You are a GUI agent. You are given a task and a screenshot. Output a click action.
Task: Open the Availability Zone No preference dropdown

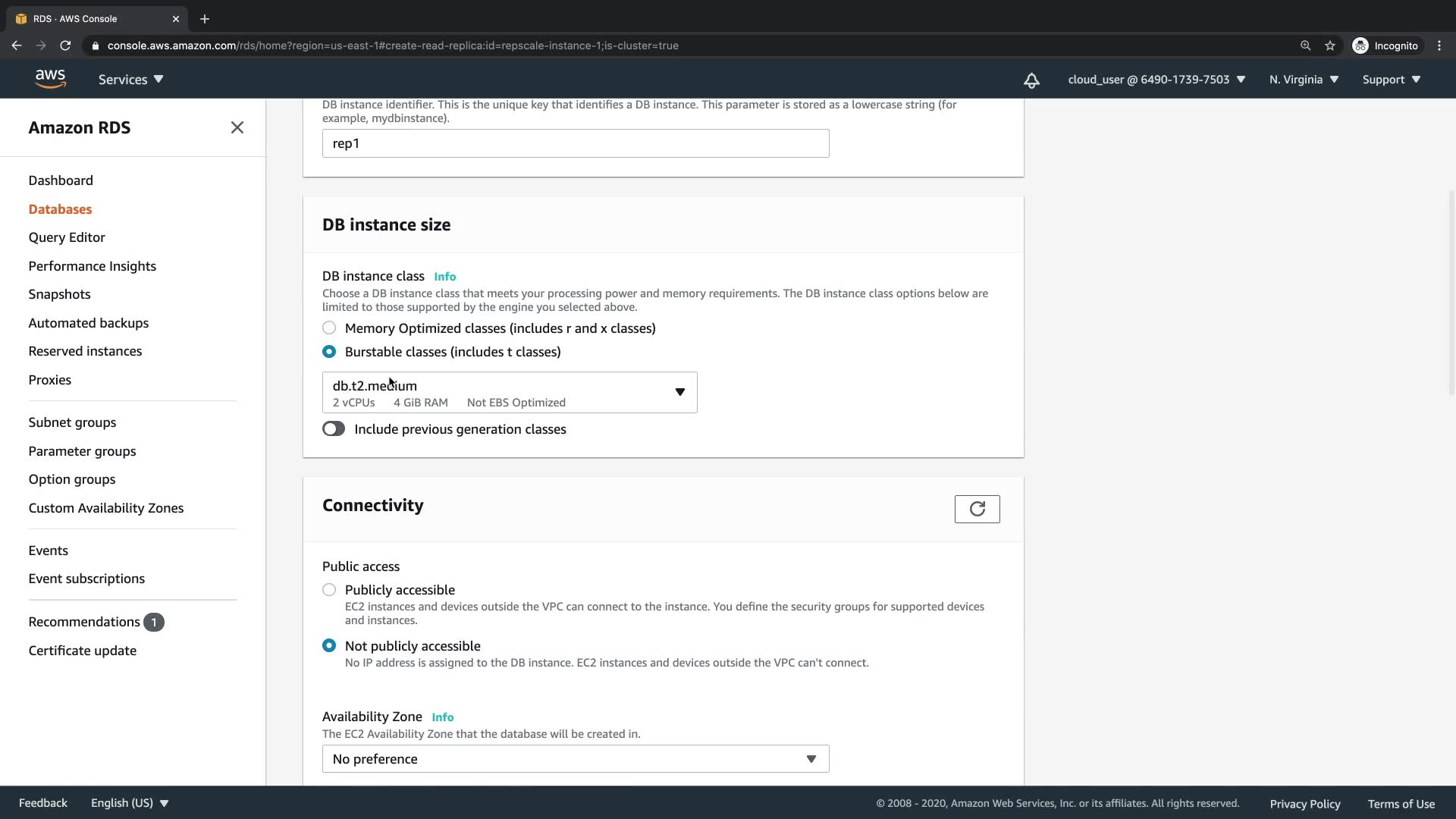click(575, 759)
